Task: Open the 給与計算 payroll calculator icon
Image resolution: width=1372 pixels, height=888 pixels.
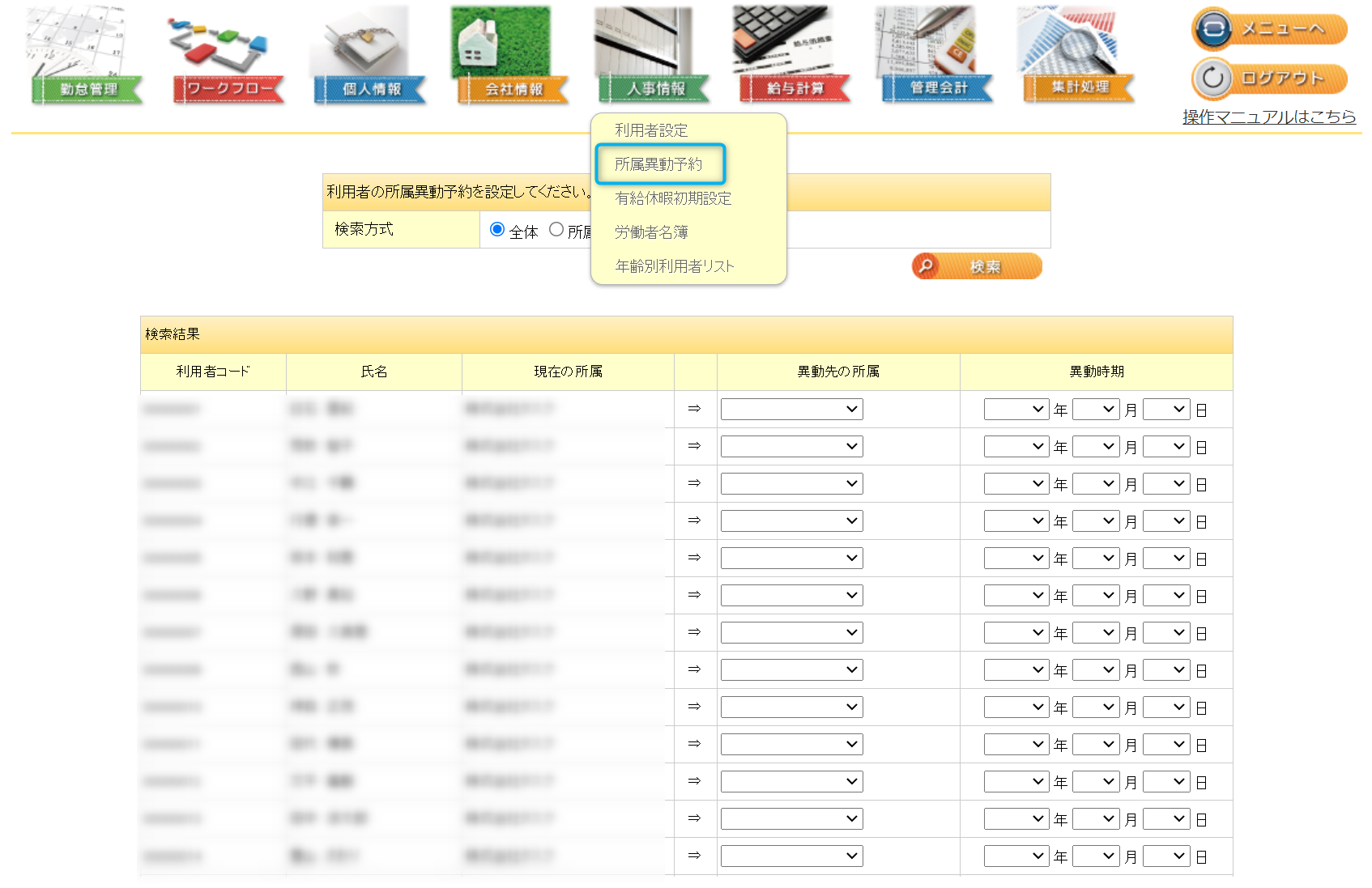Action: tap(795, 57)
